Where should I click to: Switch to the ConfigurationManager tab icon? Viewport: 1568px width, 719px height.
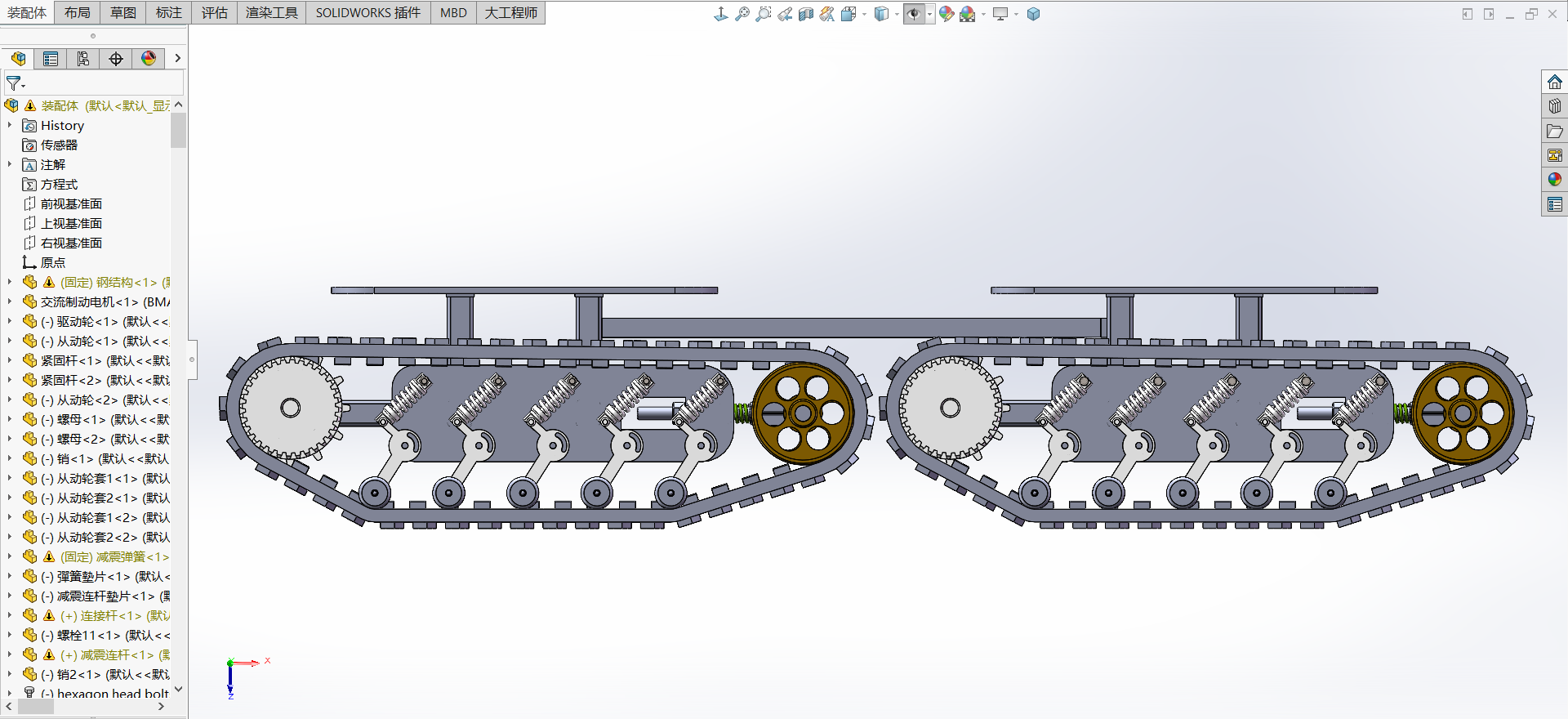point(83,59)
